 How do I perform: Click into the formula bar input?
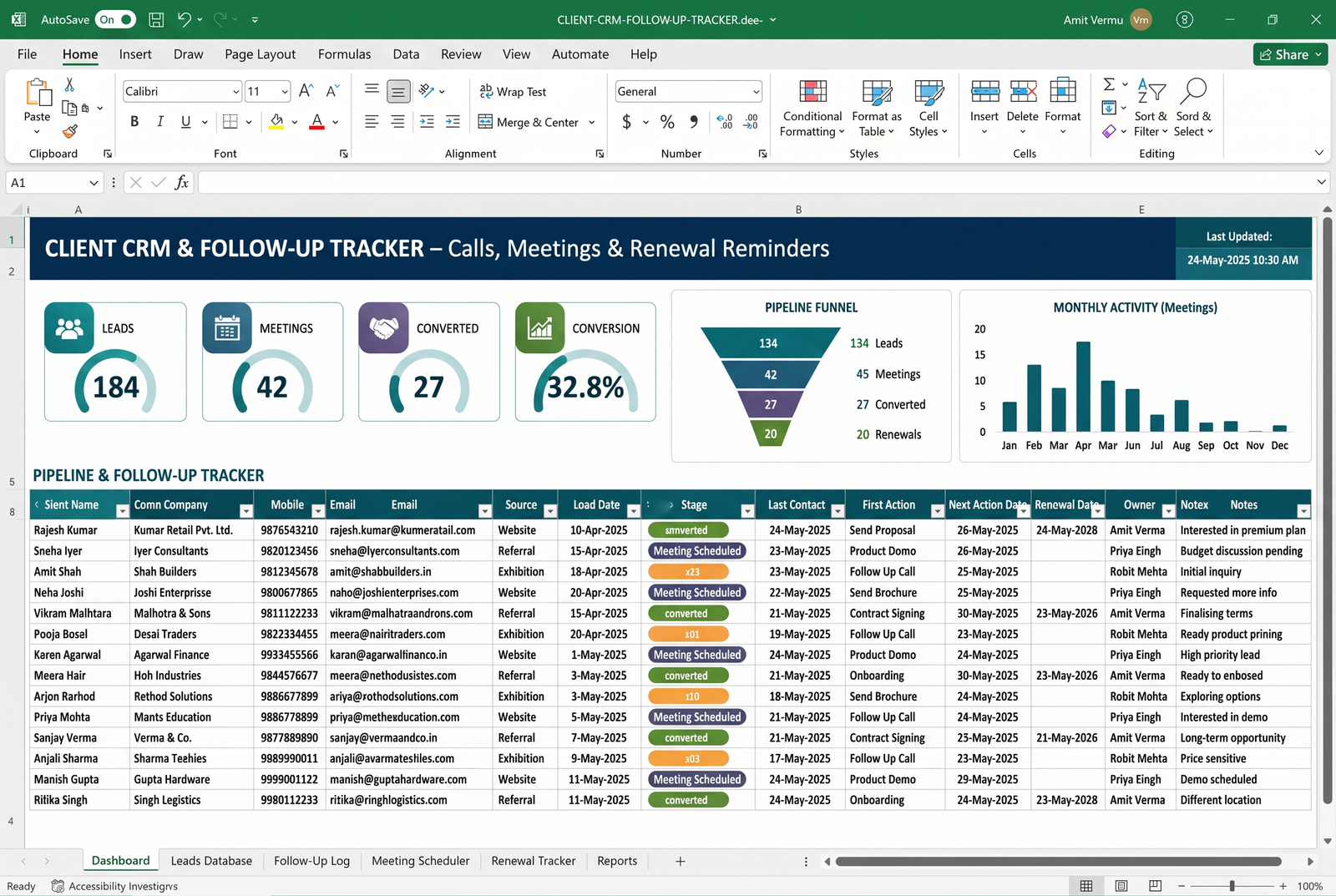(x=763, y=182)
